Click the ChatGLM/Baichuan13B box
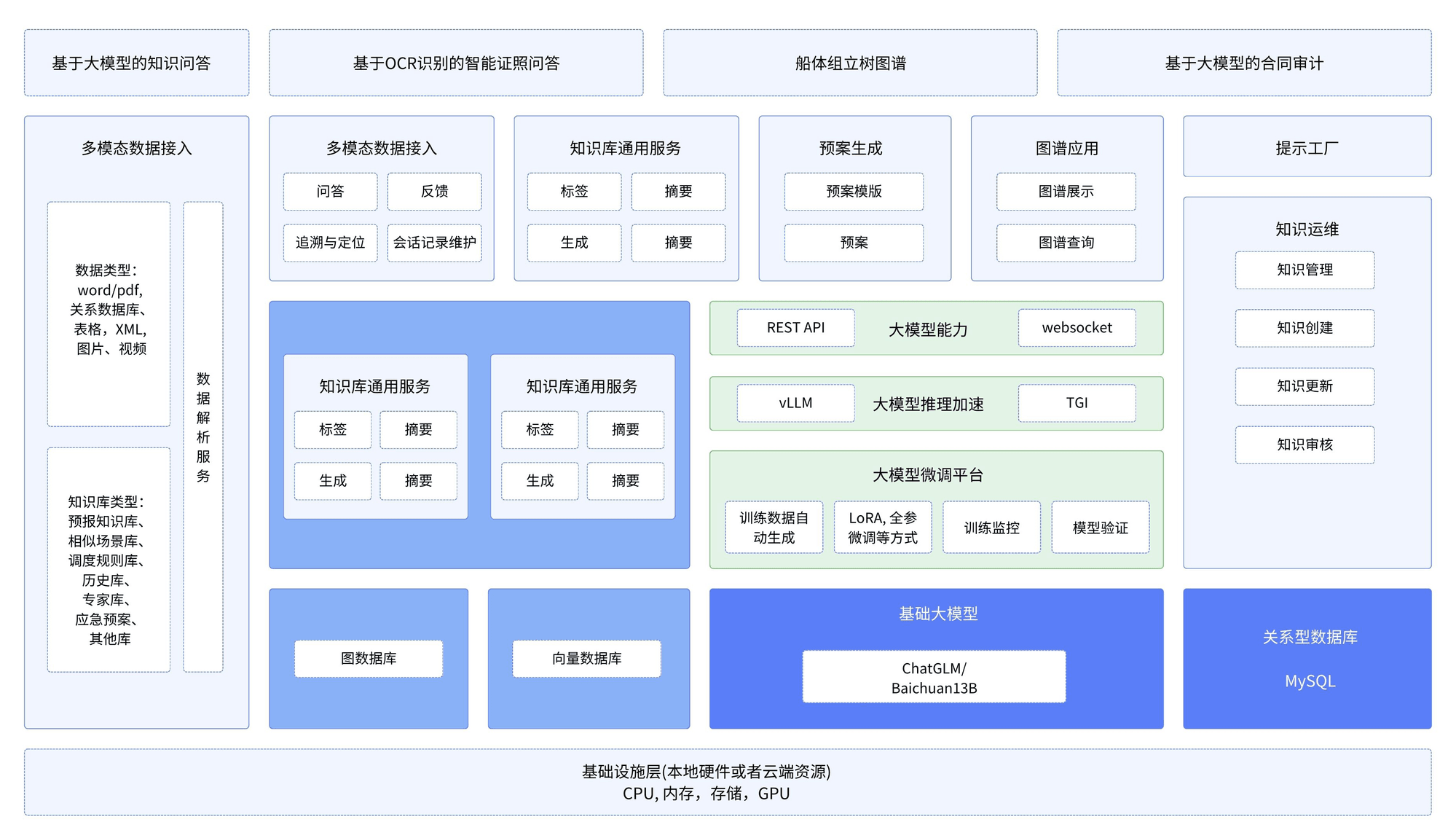Viewport: 1456px width, 838px height. point(934,677)
